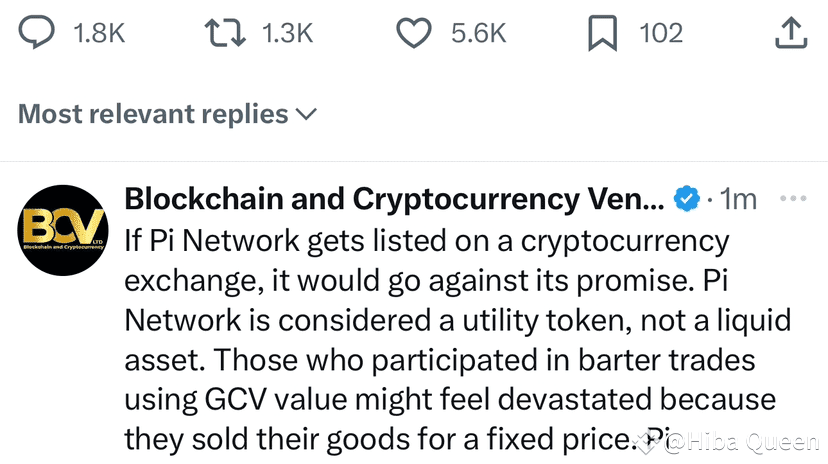Tap the reply line mentioning GCV value
828x464 pixels.
(448, 399)
